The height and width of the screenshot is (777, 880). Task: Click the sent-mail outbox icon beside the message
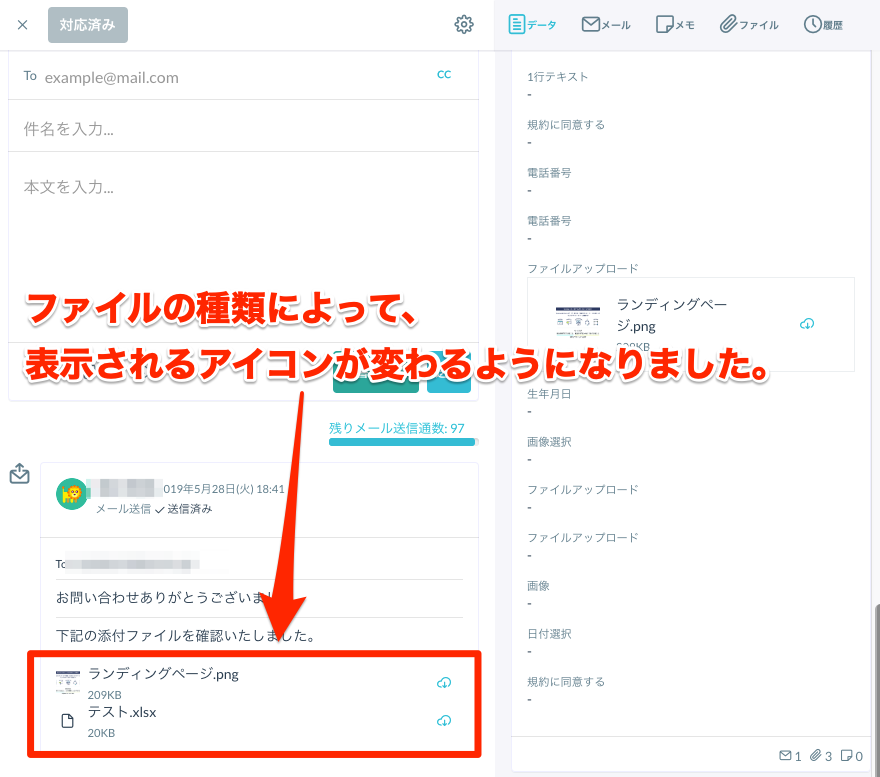[x=19, y=474]
